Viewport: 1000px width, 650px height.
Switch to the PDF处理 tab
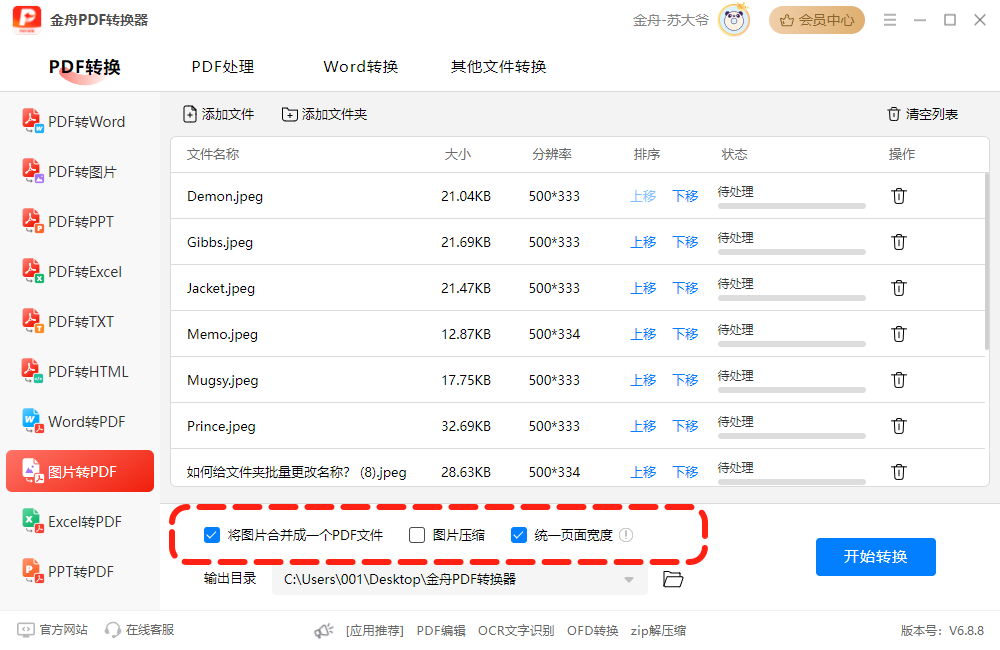[x=223, y=67]
